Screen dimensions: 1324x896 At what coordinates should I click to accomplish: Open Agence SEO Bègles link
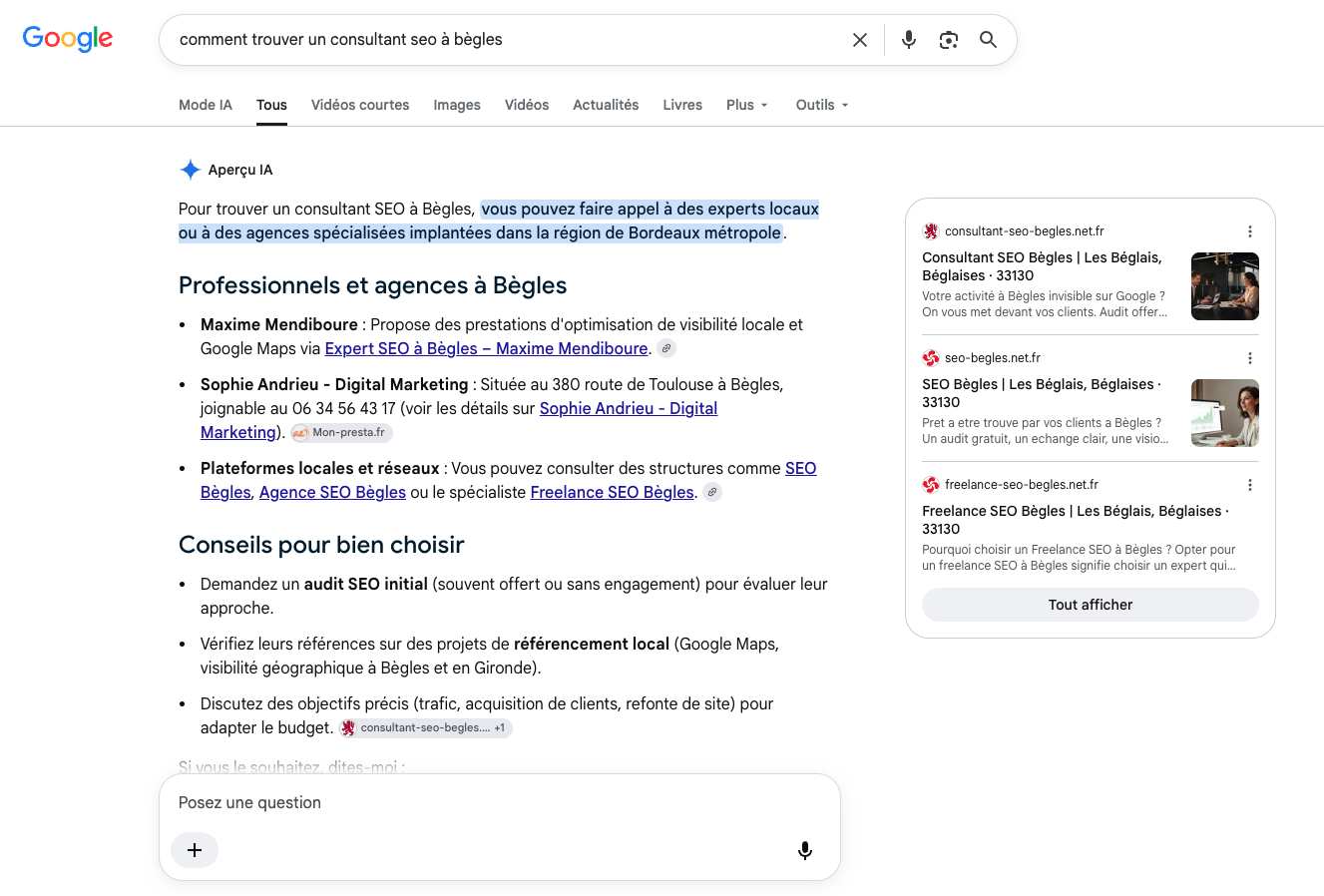pos(332,493)
